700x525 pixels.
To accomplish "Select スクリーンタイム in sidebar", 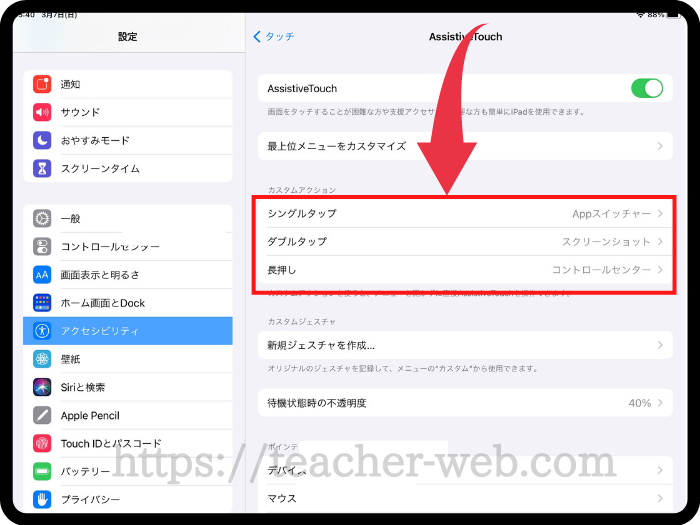I will tap(128, 168).
